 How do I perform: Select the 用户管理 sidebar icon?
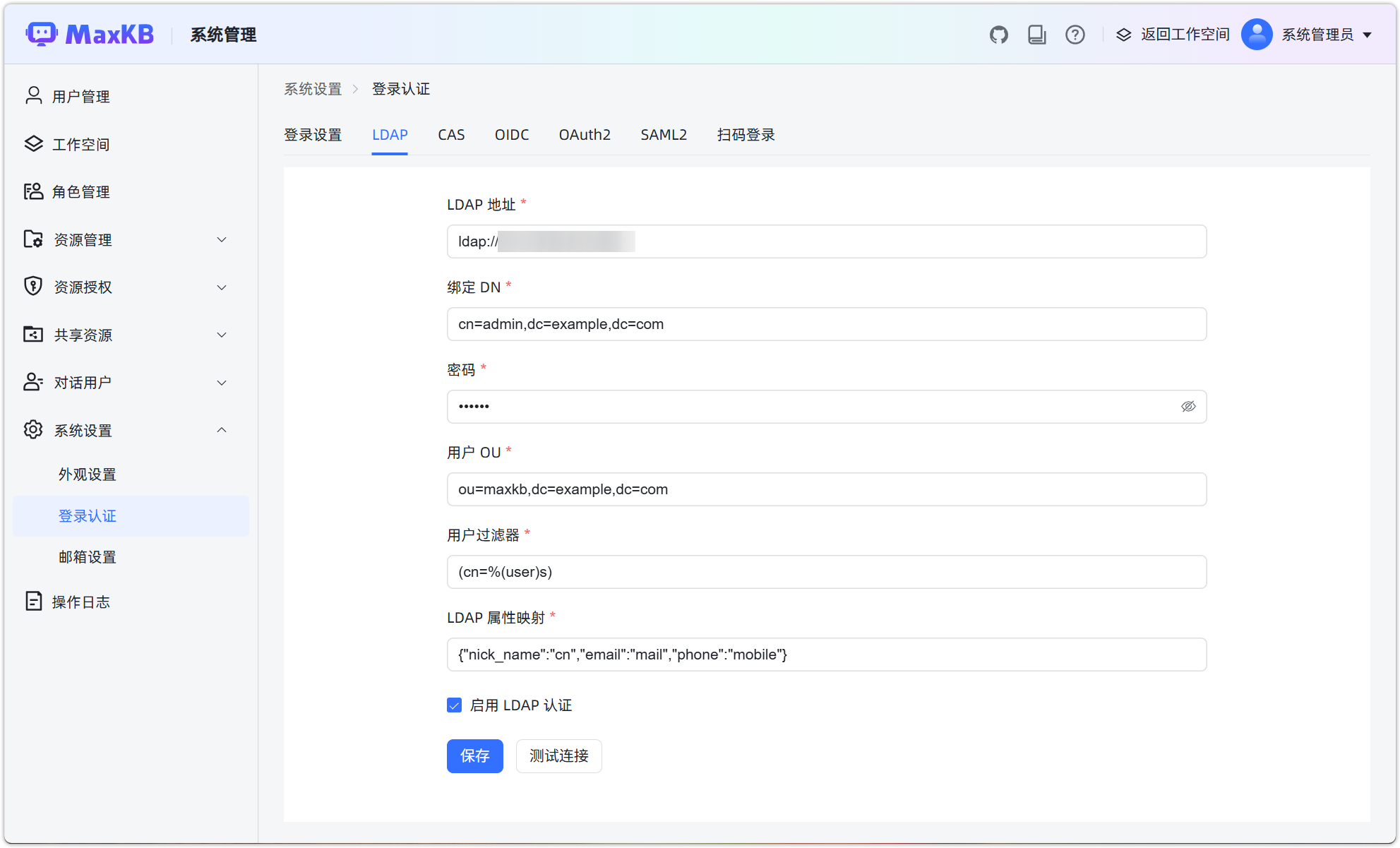click(33, 95)
